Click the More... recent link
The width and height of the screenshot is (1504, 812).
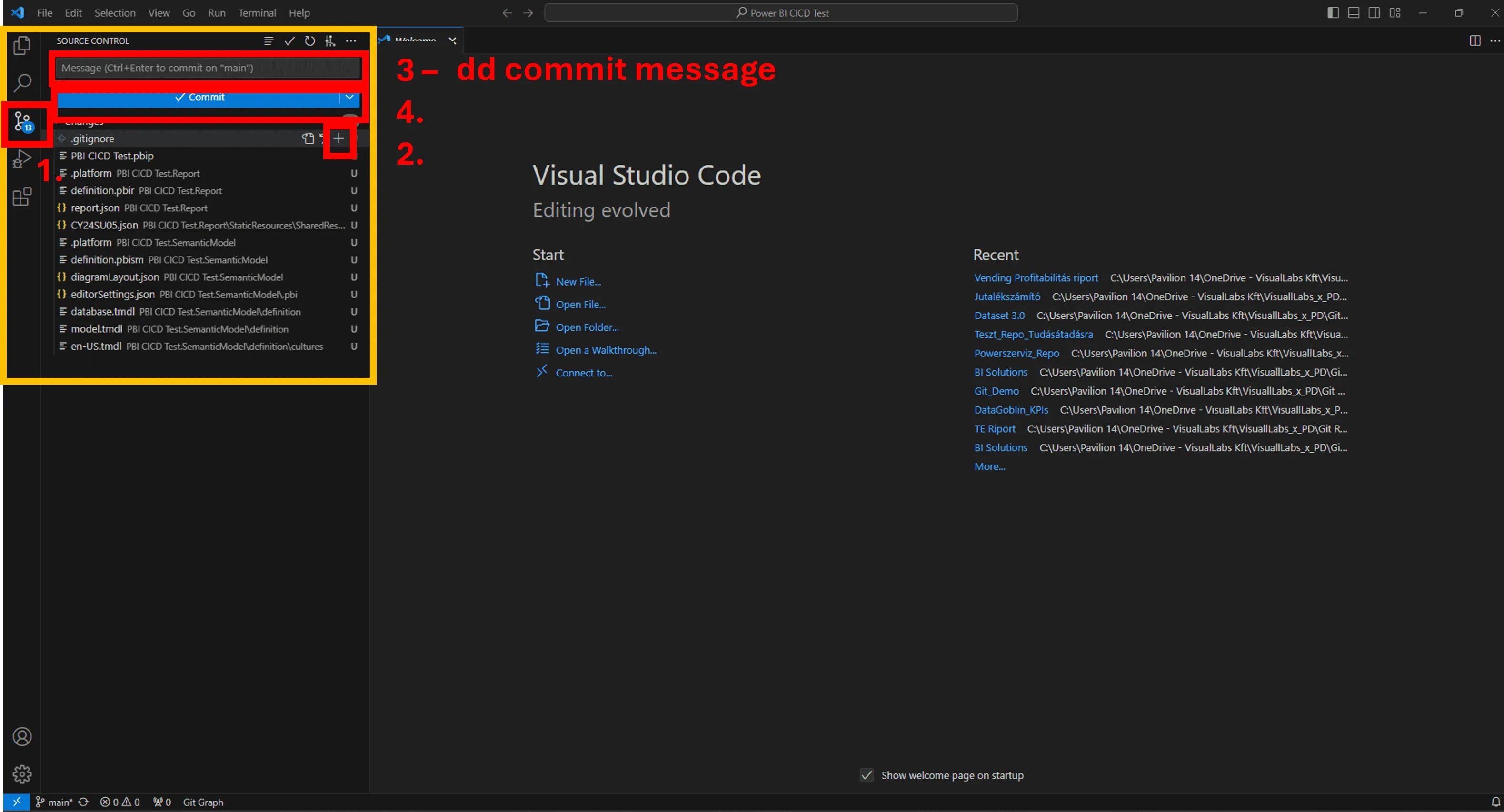coord(989,466)
